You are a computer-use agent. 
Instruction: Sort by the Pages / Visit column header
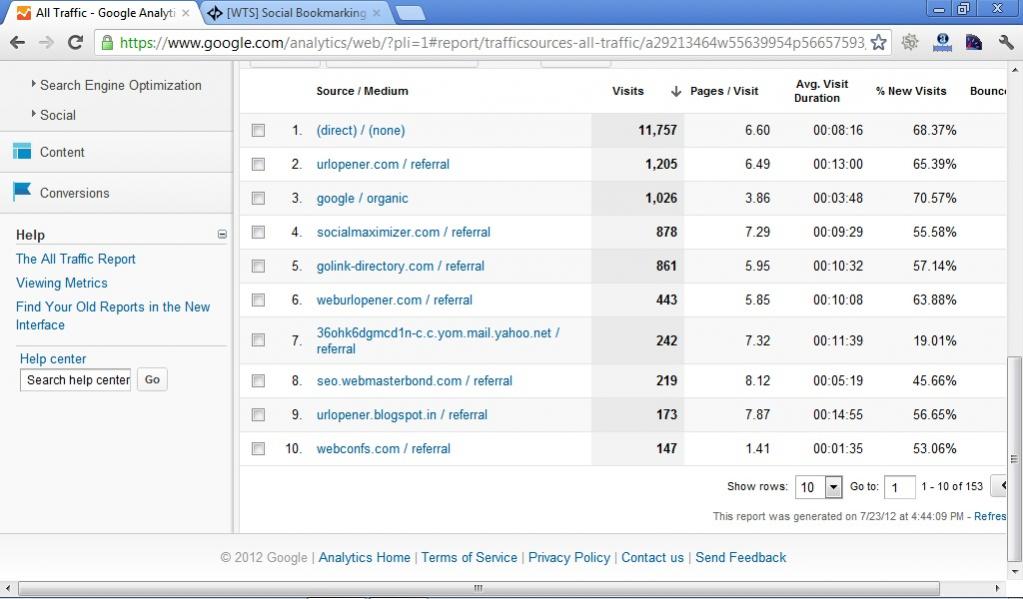724,91
